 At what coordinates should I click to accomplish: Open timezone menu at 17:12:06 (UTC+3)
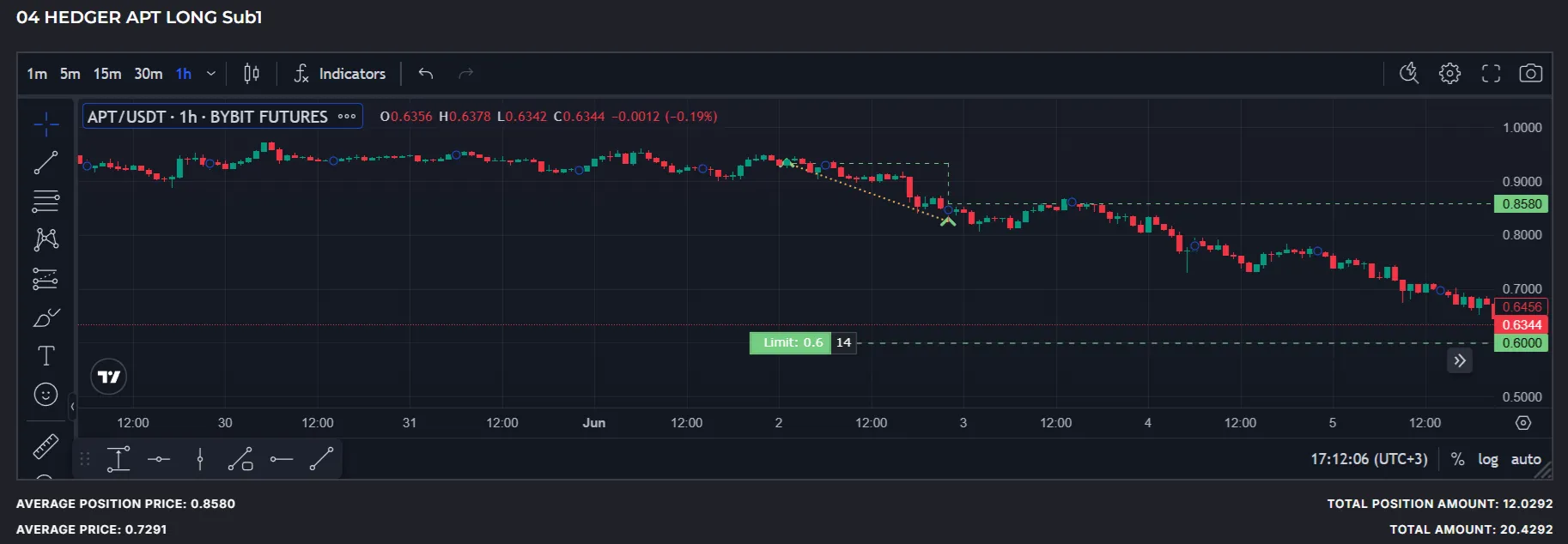coord(1369,459)
